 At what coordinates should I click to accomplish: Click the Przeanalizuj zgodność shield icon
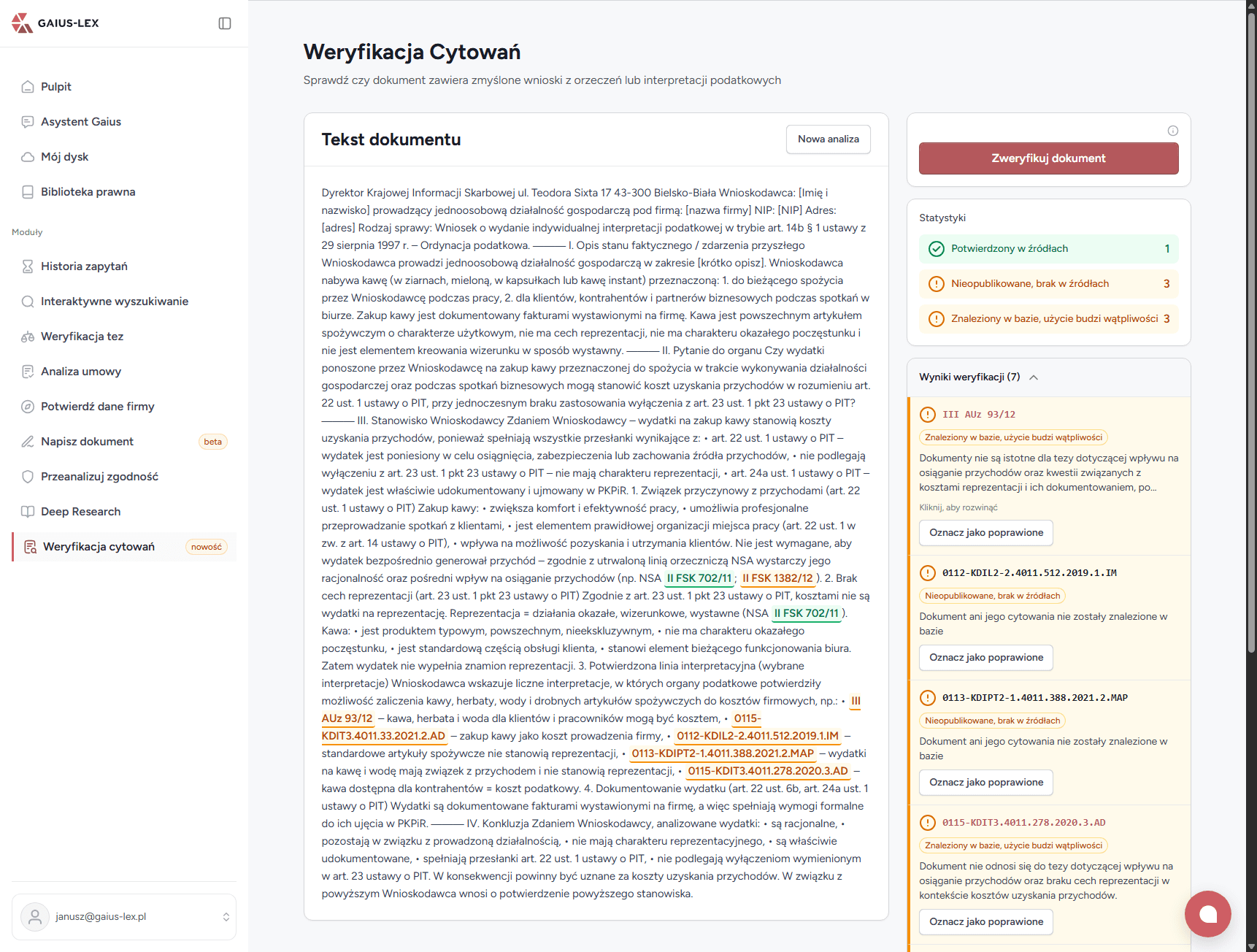coord(28,477)
